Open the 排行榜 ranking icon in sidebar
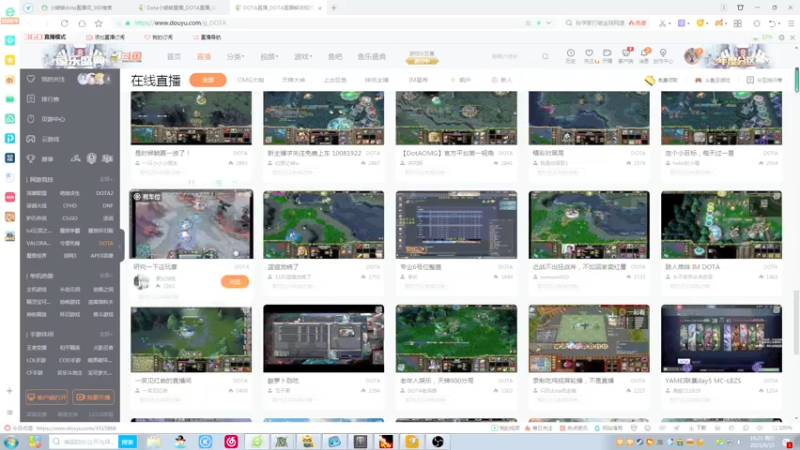The width and height of the screenshot is (800, 450). (31, 99)
